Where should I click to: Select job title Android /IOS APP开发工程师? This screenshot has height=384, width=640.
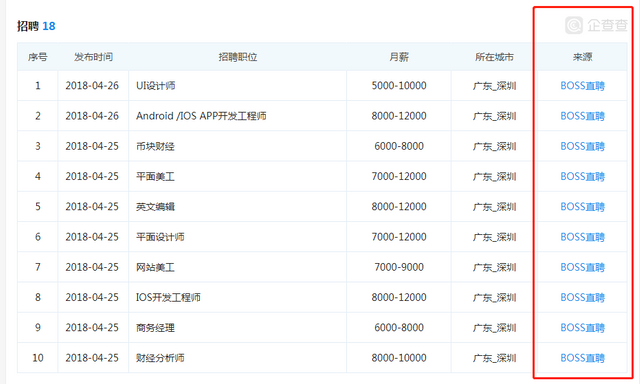pos(201,116)
